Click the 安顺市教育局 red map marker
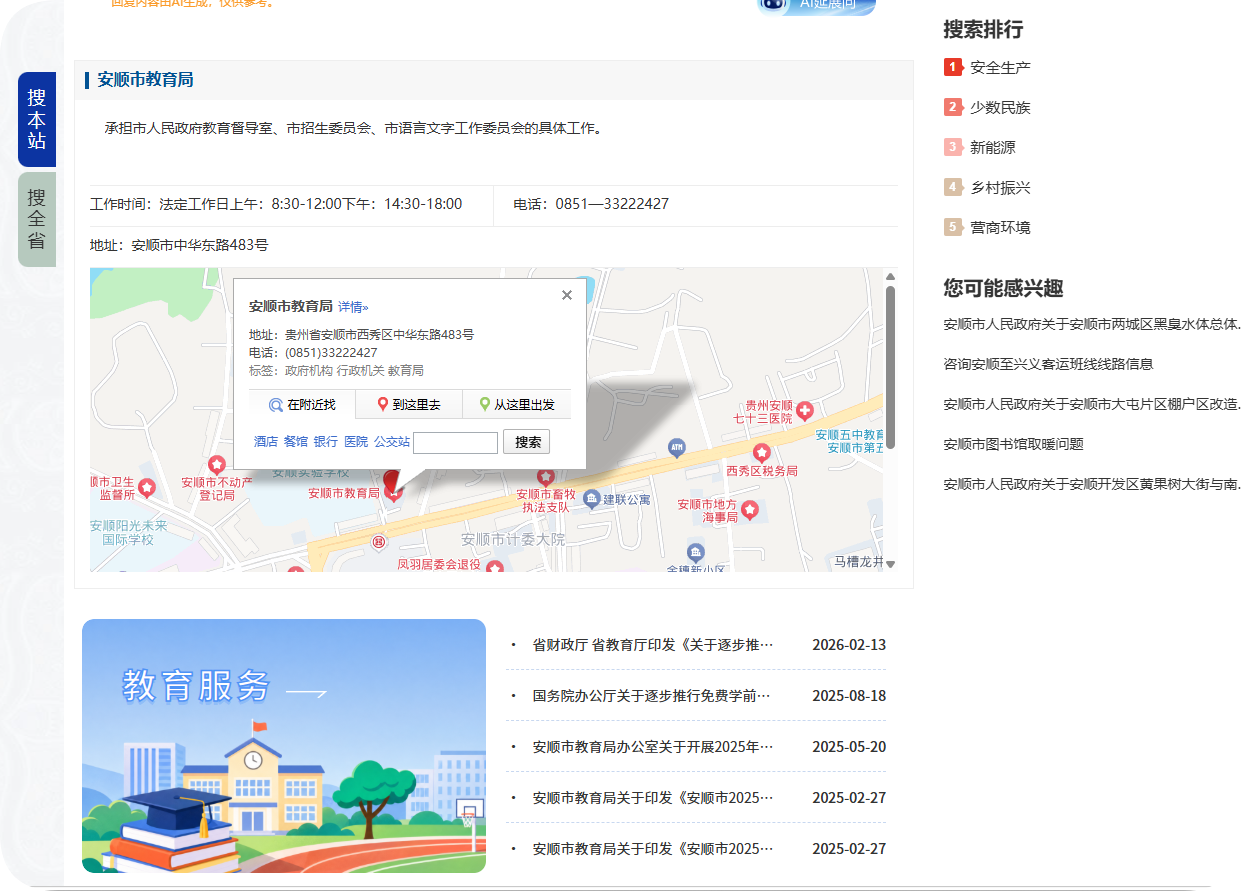 click(394, 484)
